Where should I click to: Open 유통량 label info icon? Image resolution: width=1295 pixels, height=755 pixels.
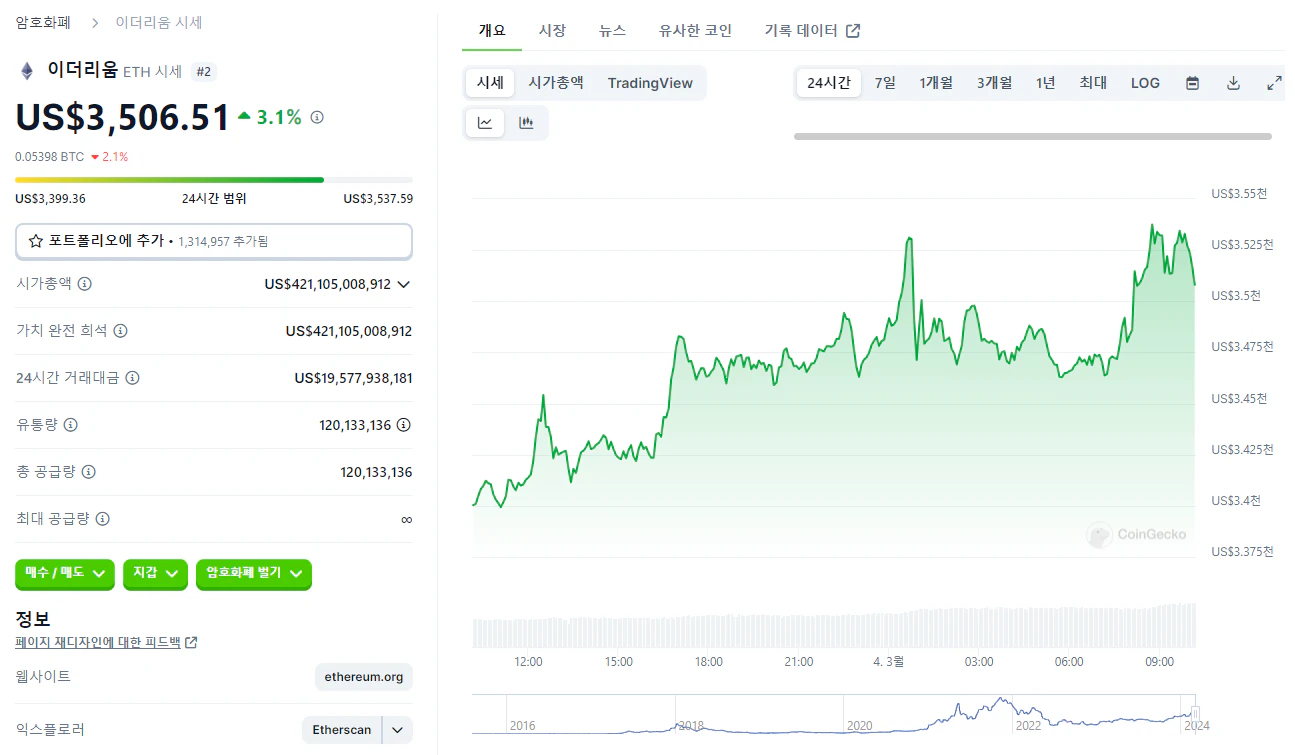pyautogui.click(x=70, y=425)
